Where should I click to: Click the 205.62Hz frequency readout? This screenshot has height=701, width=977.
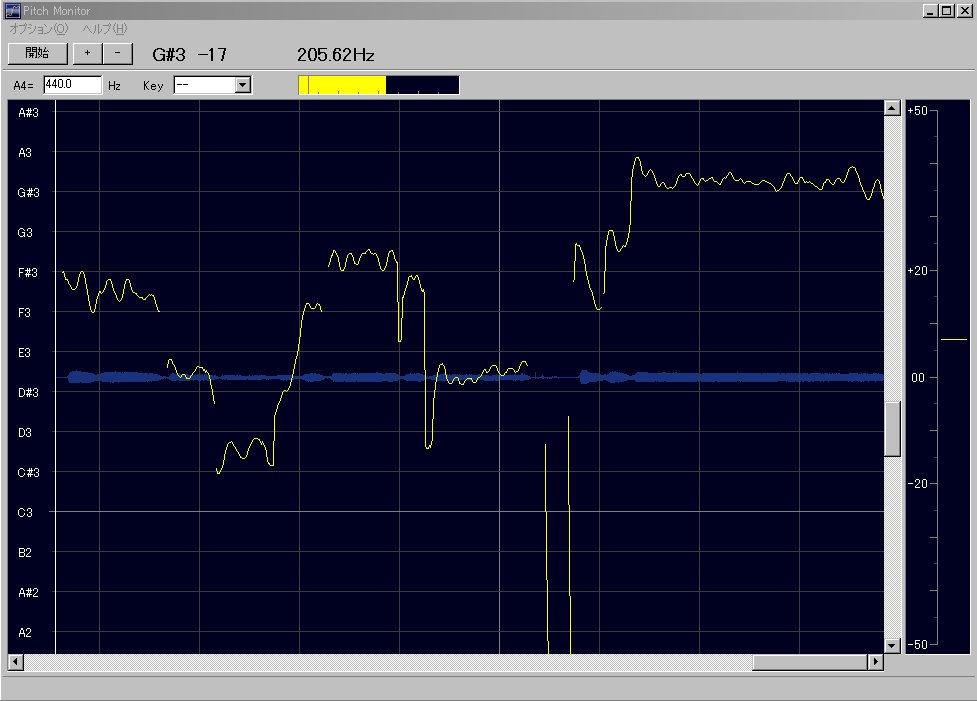(335, 55)
